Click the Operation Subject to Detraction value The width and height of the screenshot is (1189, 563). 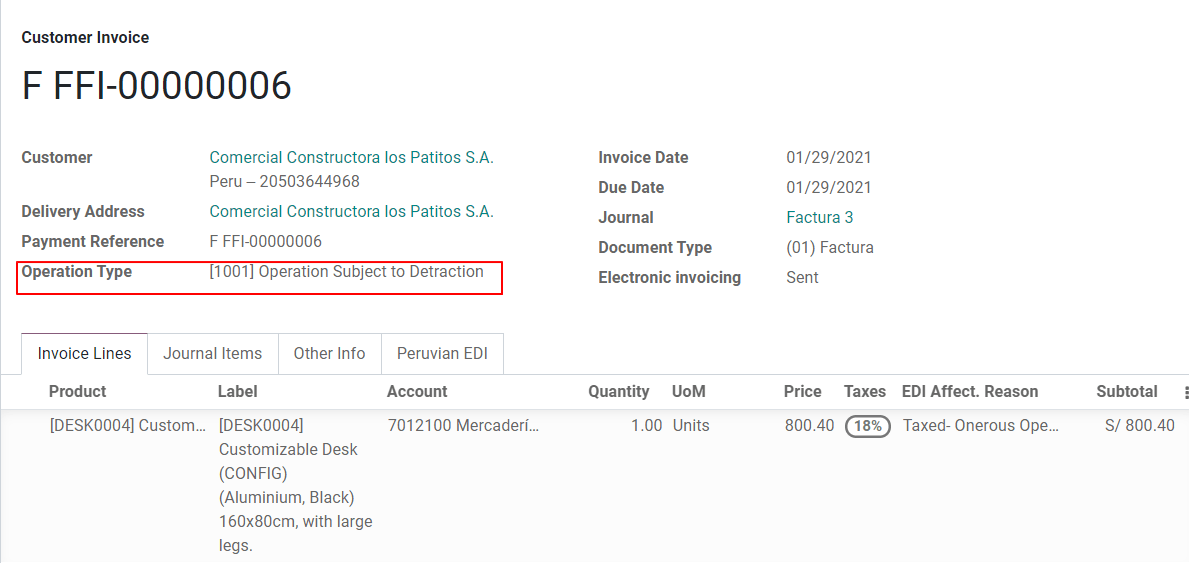(346, 272)
